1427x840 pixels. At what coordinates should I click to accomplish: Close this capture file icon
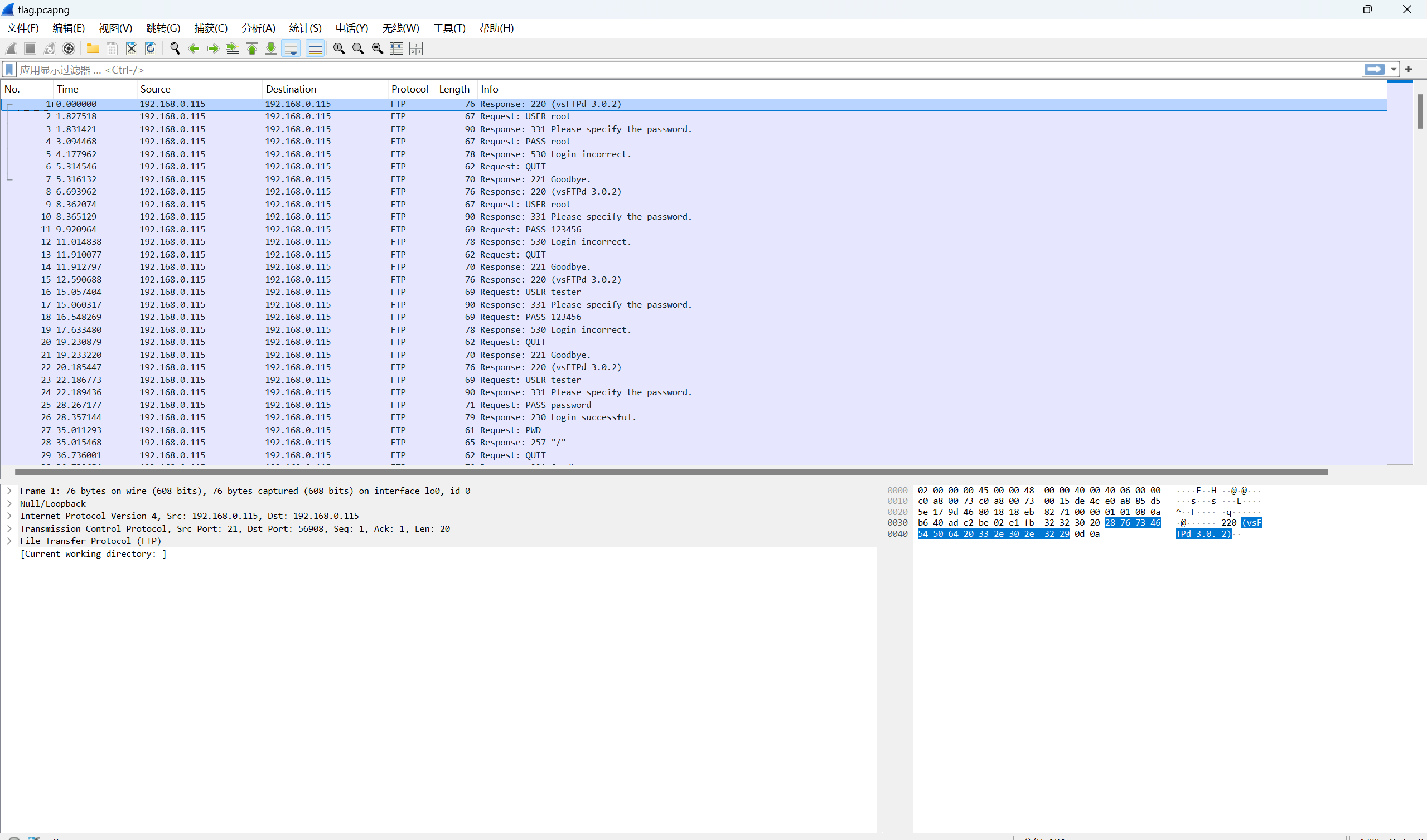132,48
